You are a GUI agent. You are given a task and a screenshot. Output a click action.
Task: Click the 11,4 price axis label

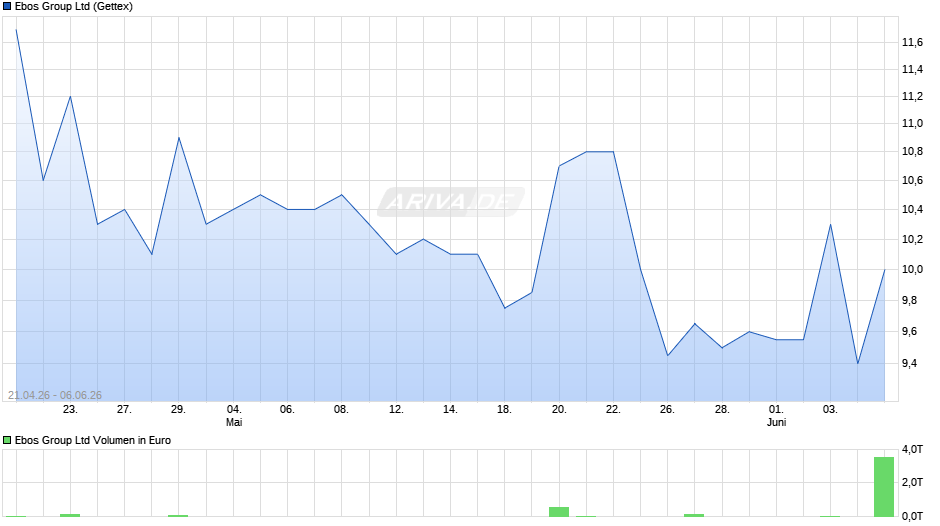tap(912, 70)
